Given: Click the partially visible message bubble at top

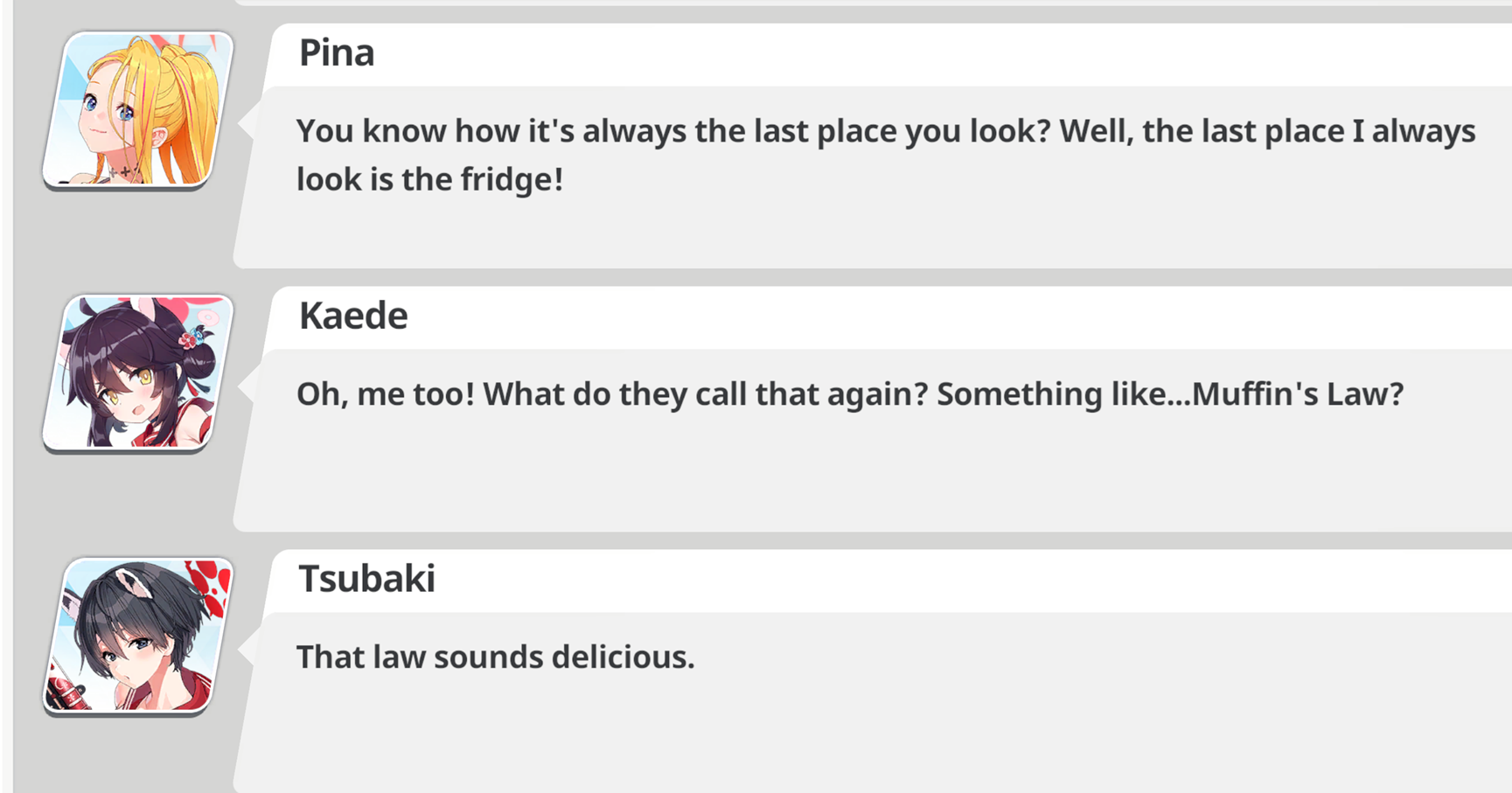Looking at the screenshot, I should (x=873, y=3).
